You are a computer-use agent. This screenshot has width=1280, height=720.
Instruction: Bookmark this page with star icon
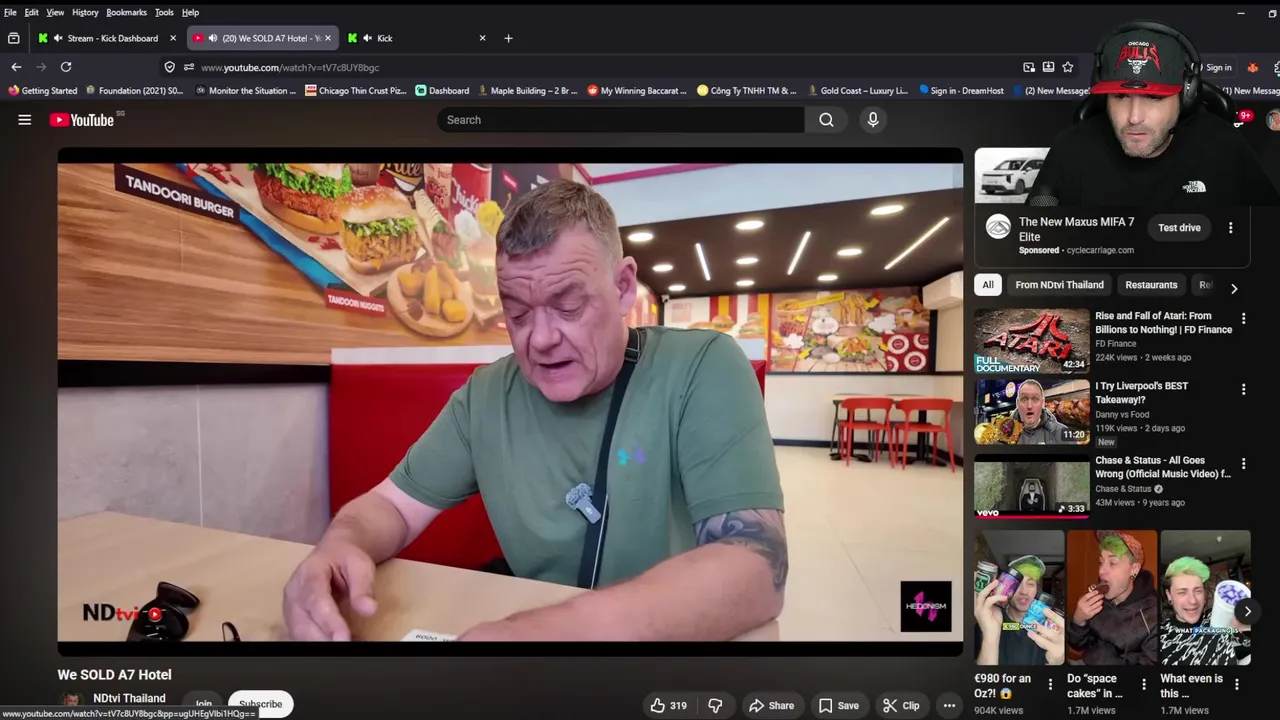point(1068,67)
